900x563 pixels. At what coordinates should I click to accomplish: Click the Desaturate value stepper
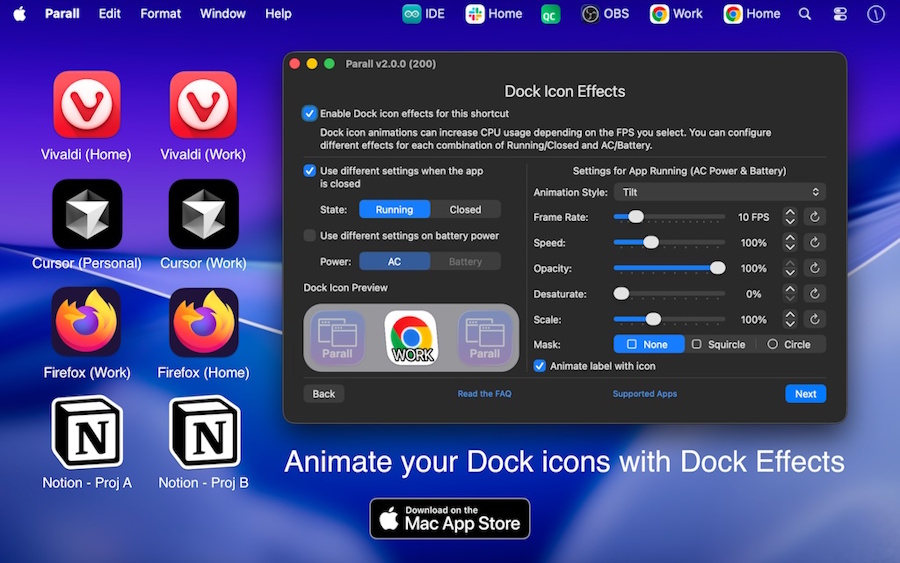point(790,294)
